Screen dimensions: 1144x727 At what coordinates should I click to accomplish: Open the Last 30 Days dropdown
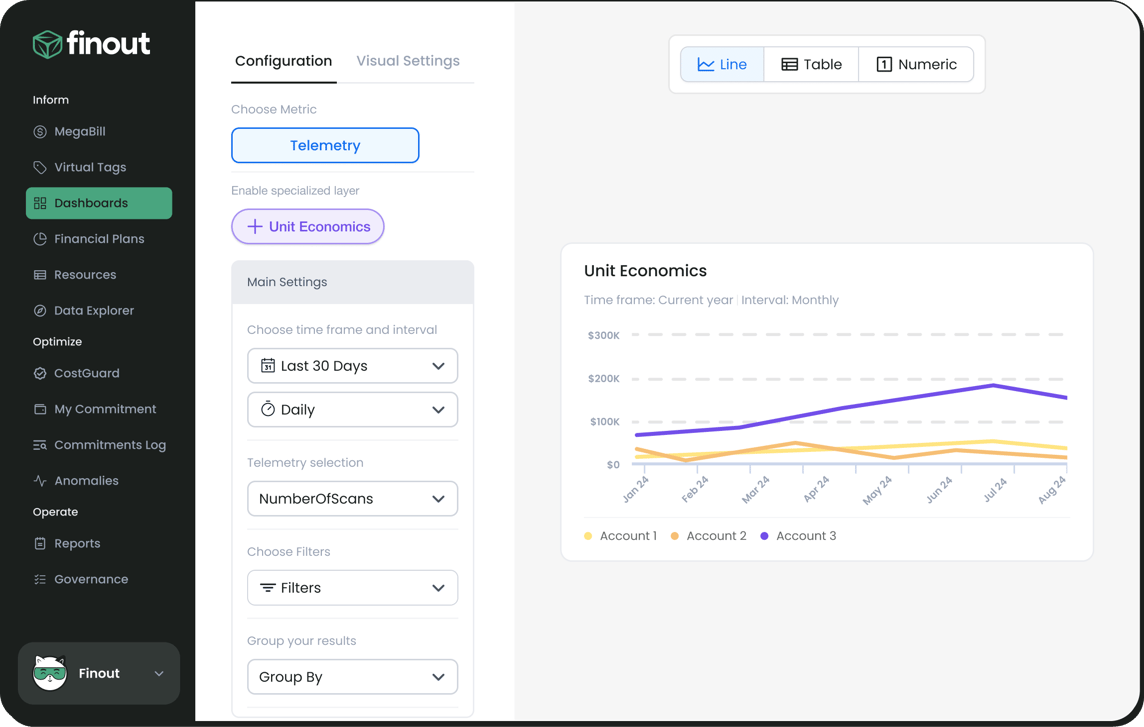[x=352, y=366]
